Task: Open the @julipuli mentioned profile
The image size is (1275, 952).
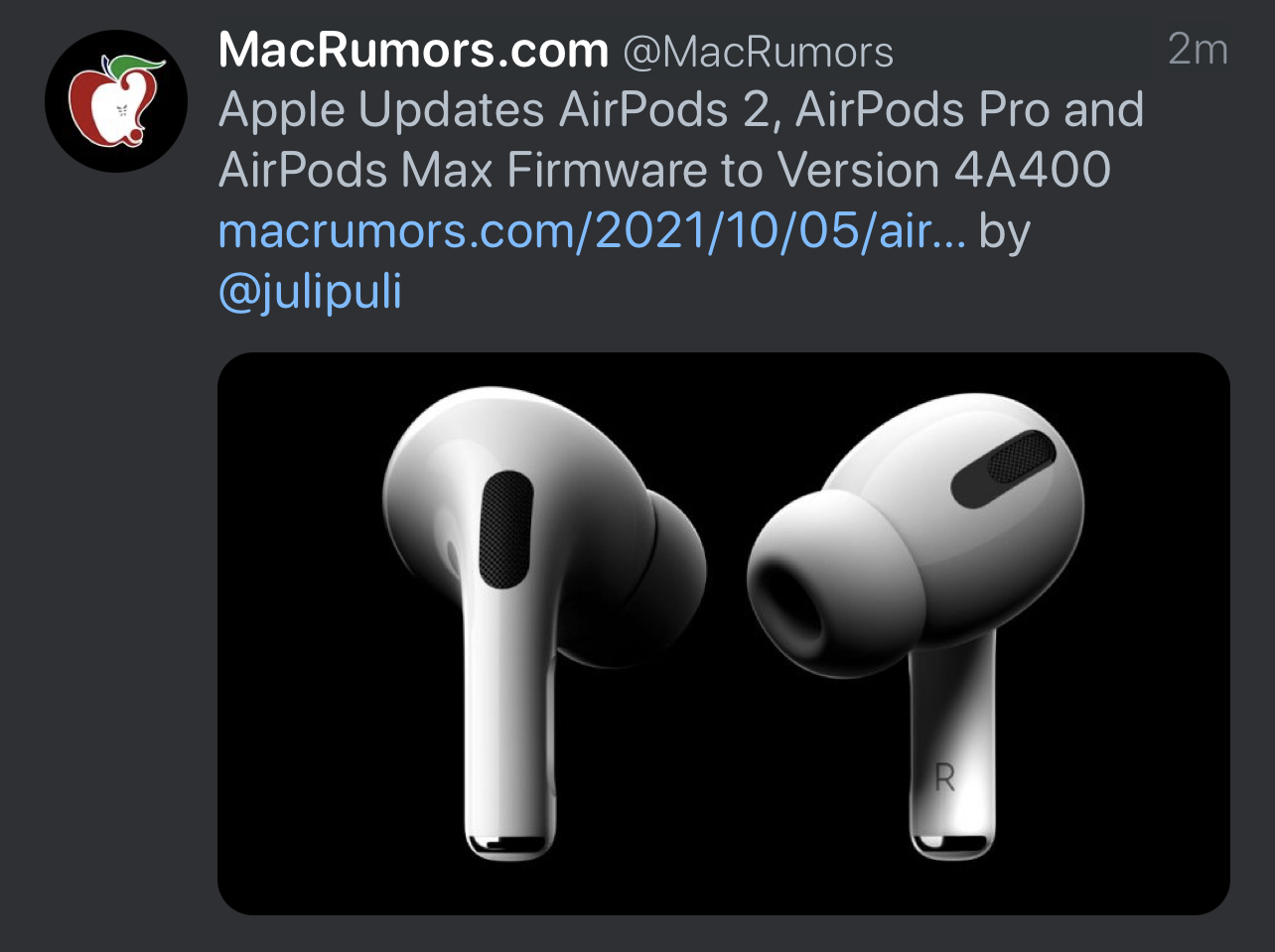Action: pyautogui.click(x=310, y=292)
